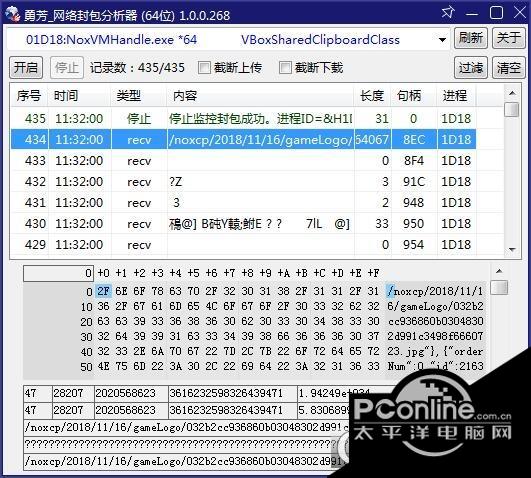Select packet row 433

point(243,161)
